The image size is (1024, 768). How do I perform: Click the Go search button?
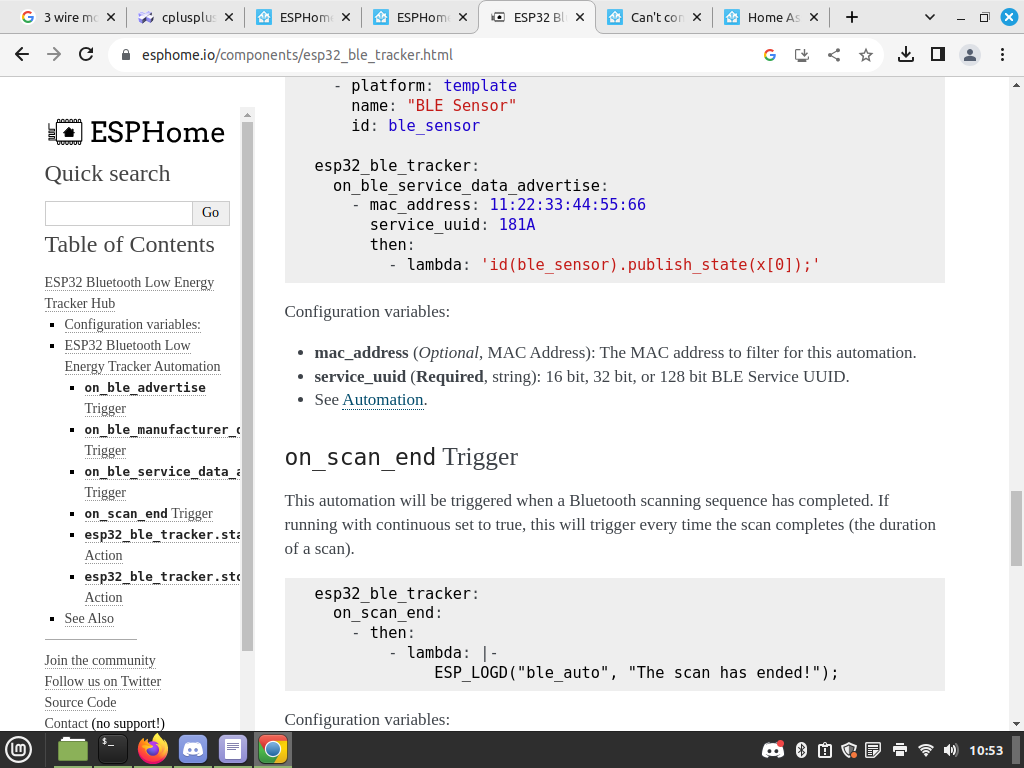pyautogui.click(x=210, y=213)
